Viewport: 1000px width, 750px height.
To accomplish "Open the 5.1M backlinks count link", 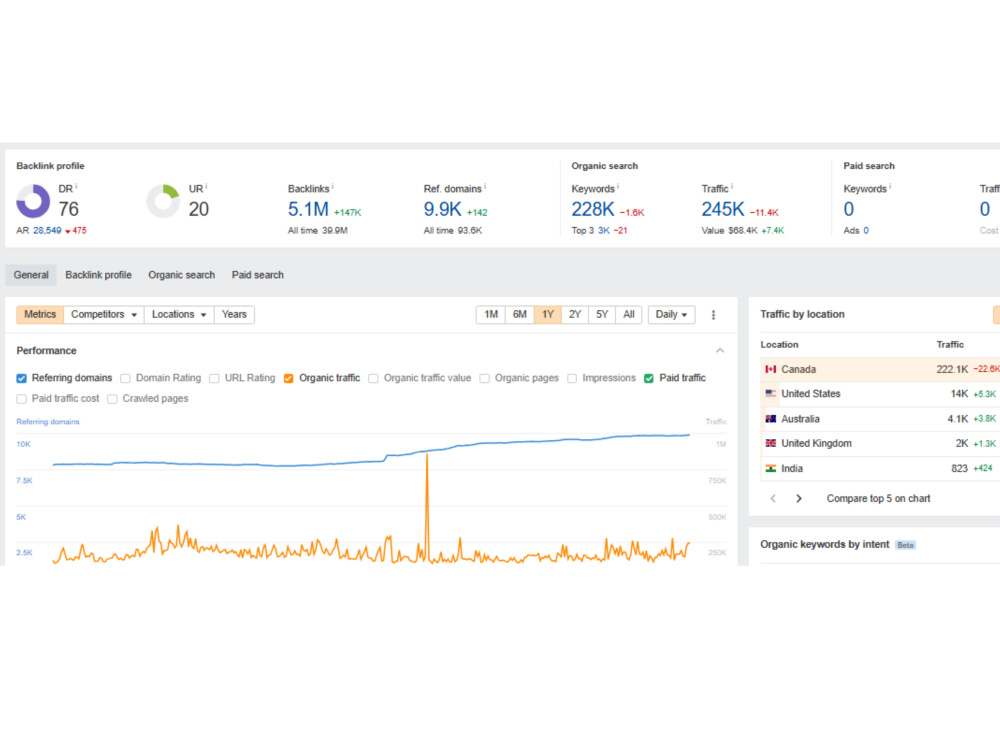I will [308, 209].
